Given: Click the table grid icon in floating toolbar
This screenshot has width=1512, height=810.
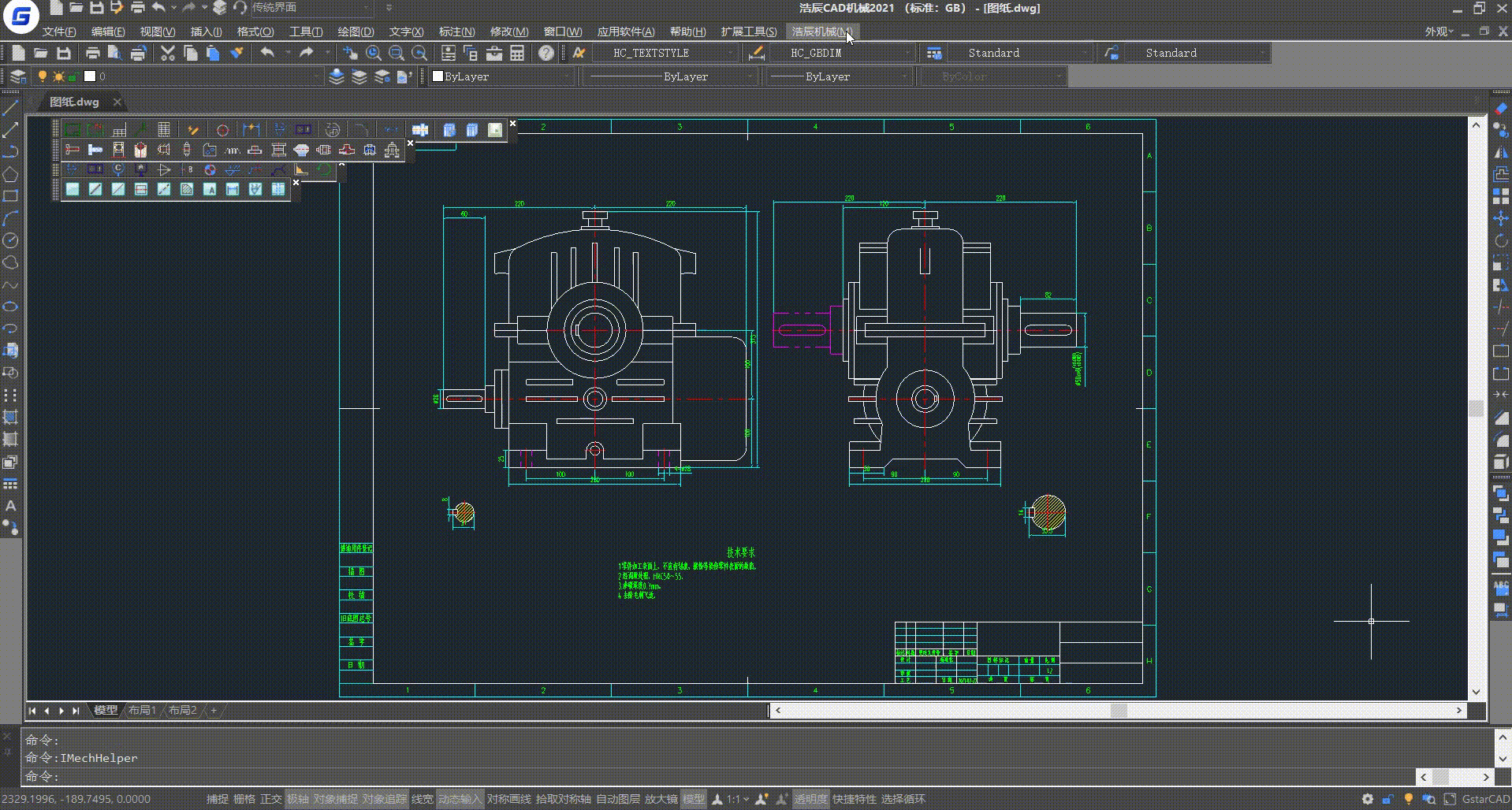Looking at the screenshot, I should pyautogui.click(x=164, y=130).
